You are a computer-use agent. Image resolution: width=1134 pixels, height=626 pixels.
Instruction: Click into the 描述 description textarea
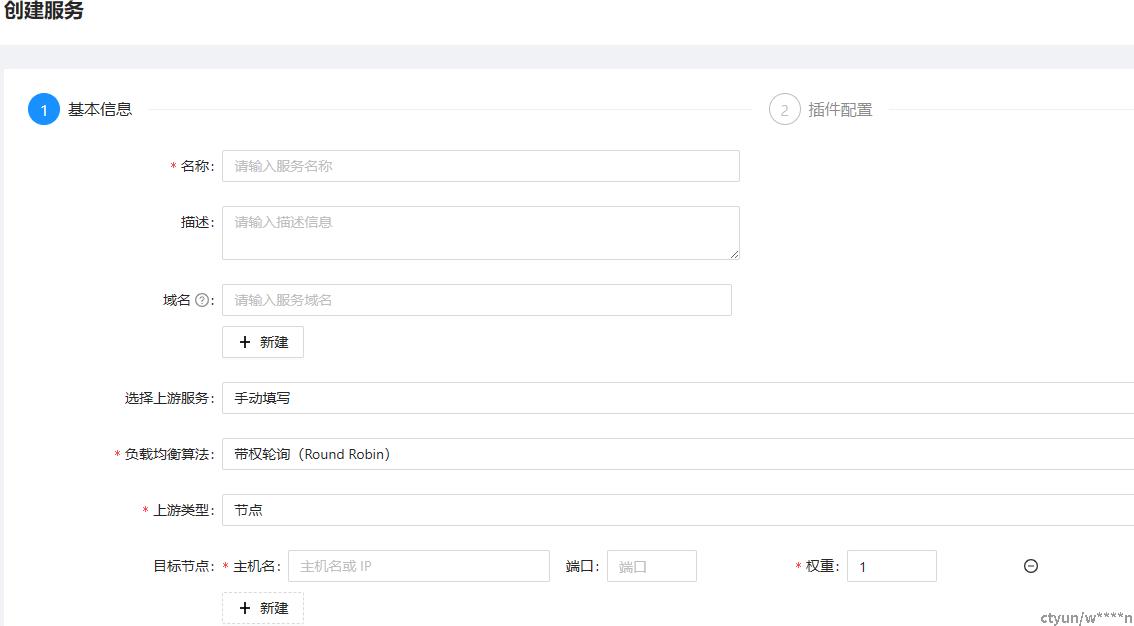coord(480,232)
